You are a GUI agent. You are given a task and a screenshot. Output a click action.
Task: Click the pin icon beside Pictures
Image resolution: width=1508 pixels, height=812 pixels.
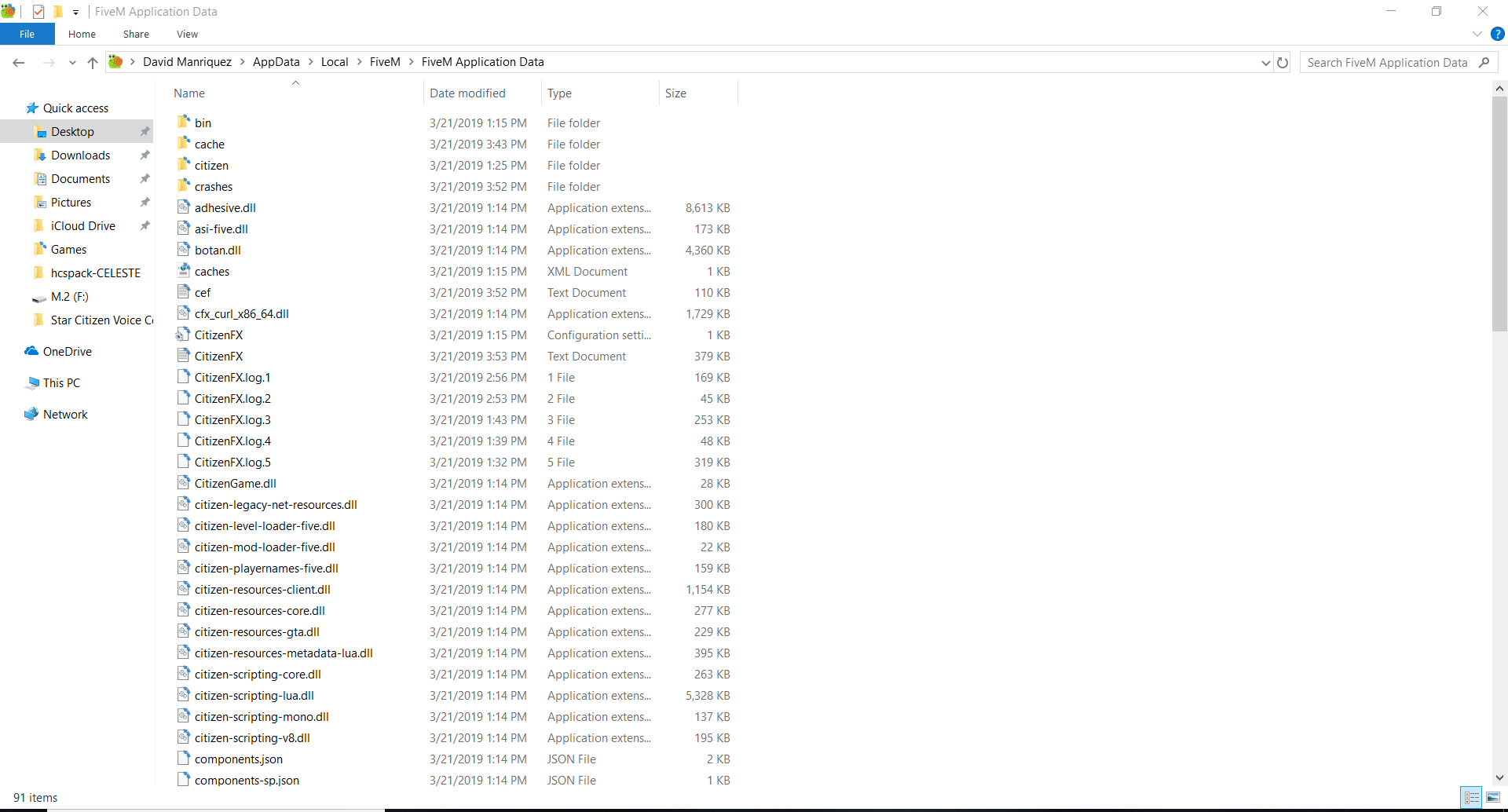tap(145, 203)
